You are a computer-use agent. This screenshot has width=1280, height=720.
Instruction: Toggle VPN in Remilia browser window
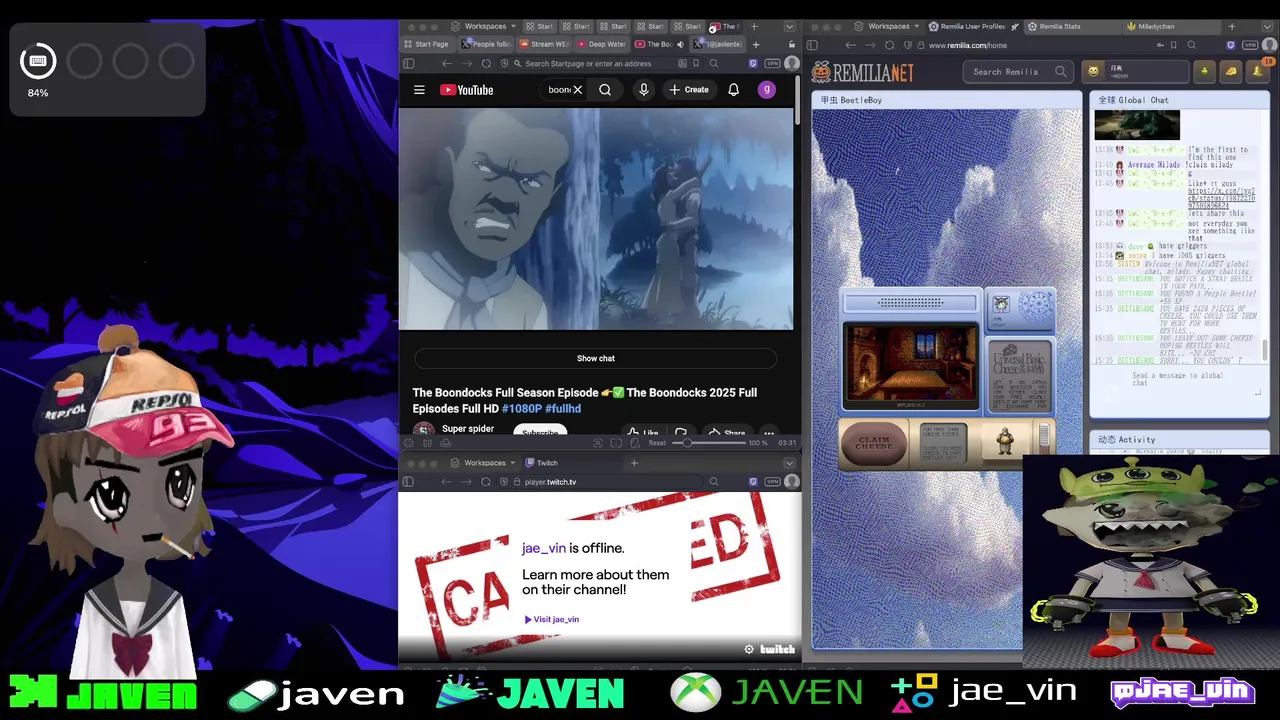tap(1250, 45)
